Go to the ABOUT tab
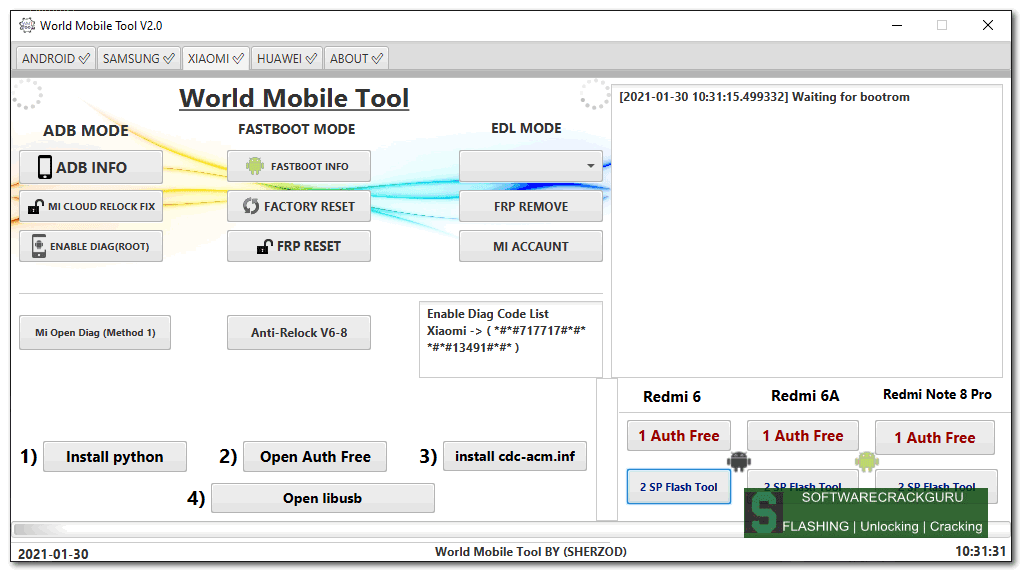The image size is (1023, 573). click(x=356, y=59)
